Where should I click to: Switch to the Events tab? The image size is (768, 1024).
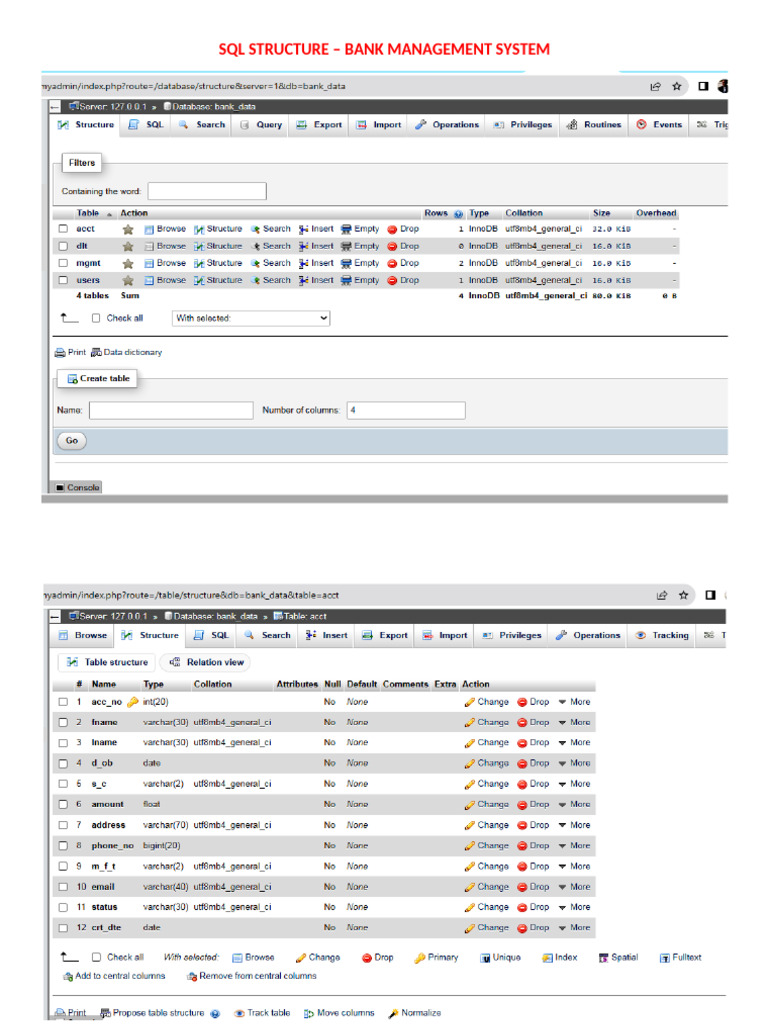point(660,125)
